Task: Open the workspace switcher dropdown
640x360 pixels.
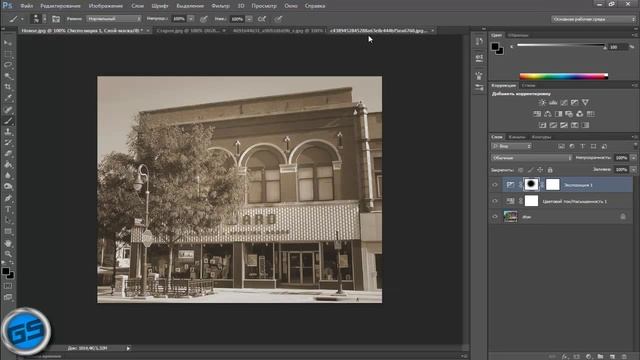Action: click(x=593, y=19)
